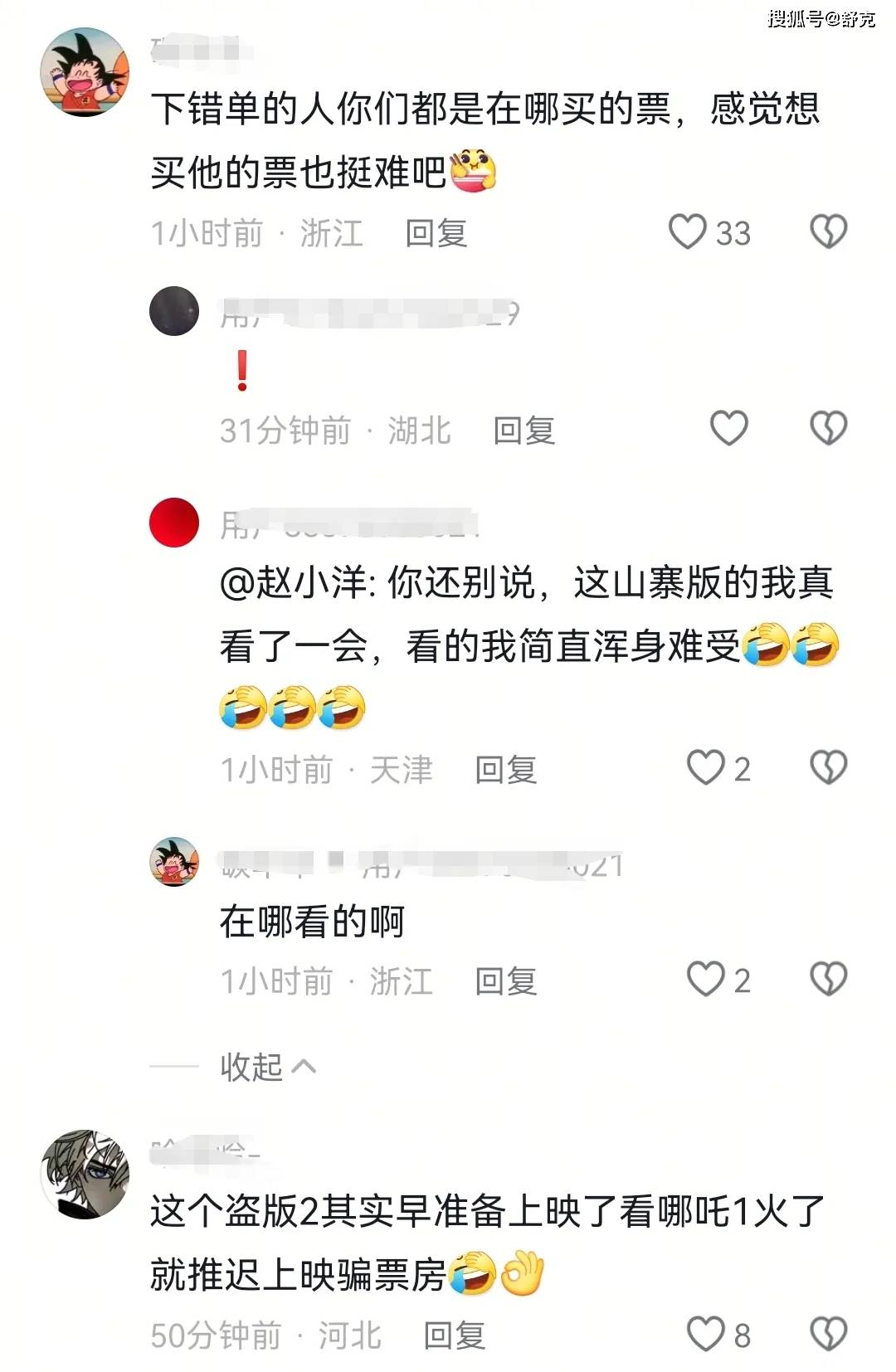Open the Goku avatar of top commenter
This screenshot has height=1372, width=896.
click(x=85, y=72)
